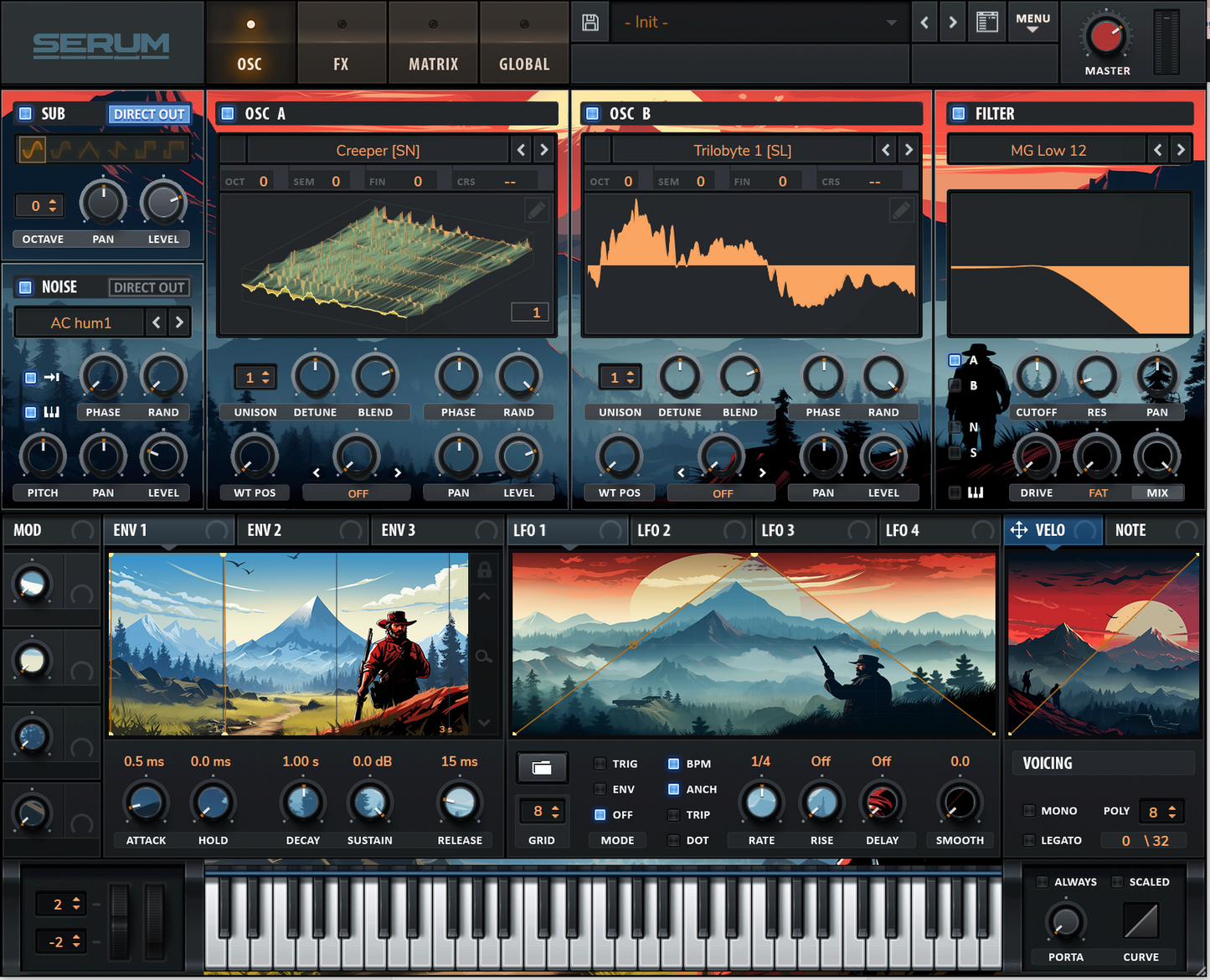Go to the next preset arrow
This screenshot has width=1210, height=980.
tap(953, 23)
